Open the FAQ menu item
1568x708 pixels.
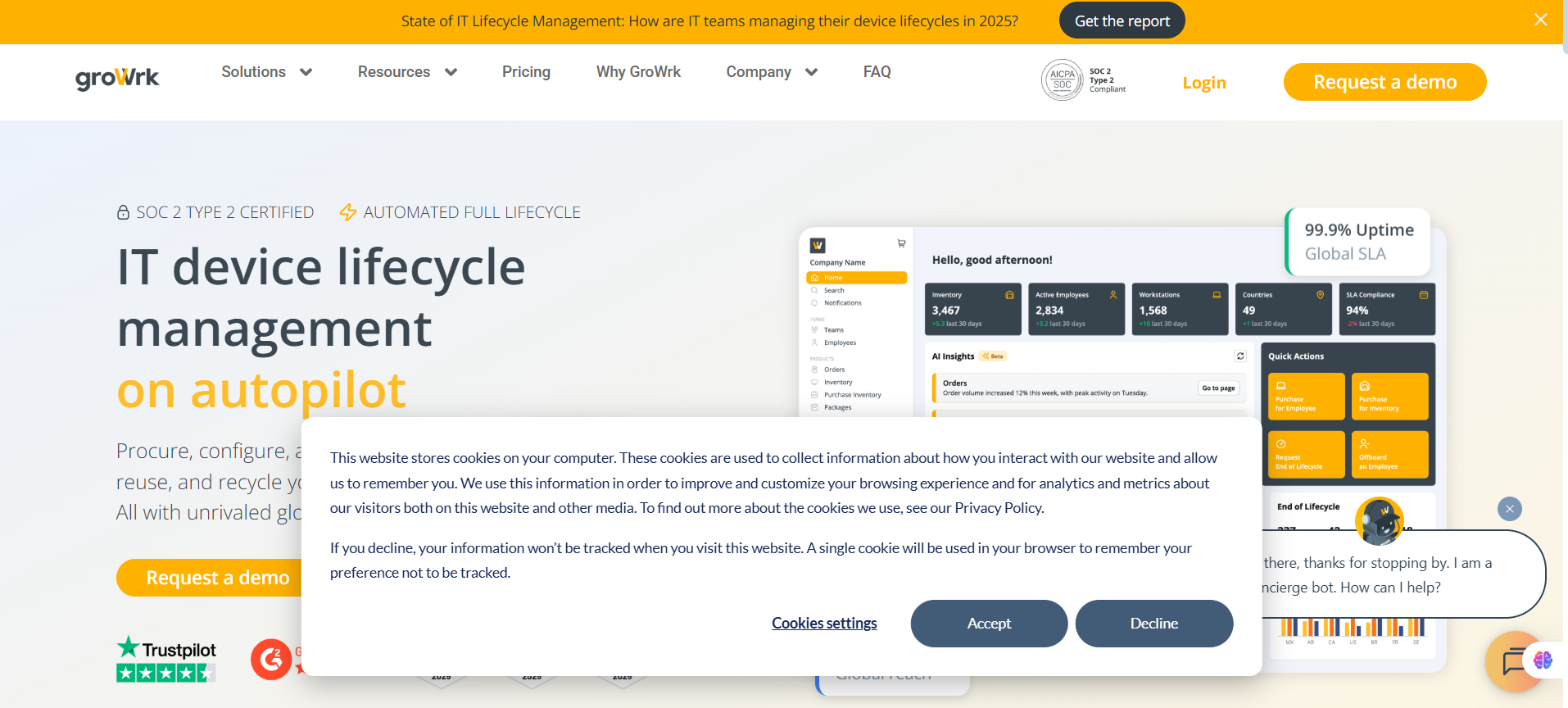[x=877, y=72]
